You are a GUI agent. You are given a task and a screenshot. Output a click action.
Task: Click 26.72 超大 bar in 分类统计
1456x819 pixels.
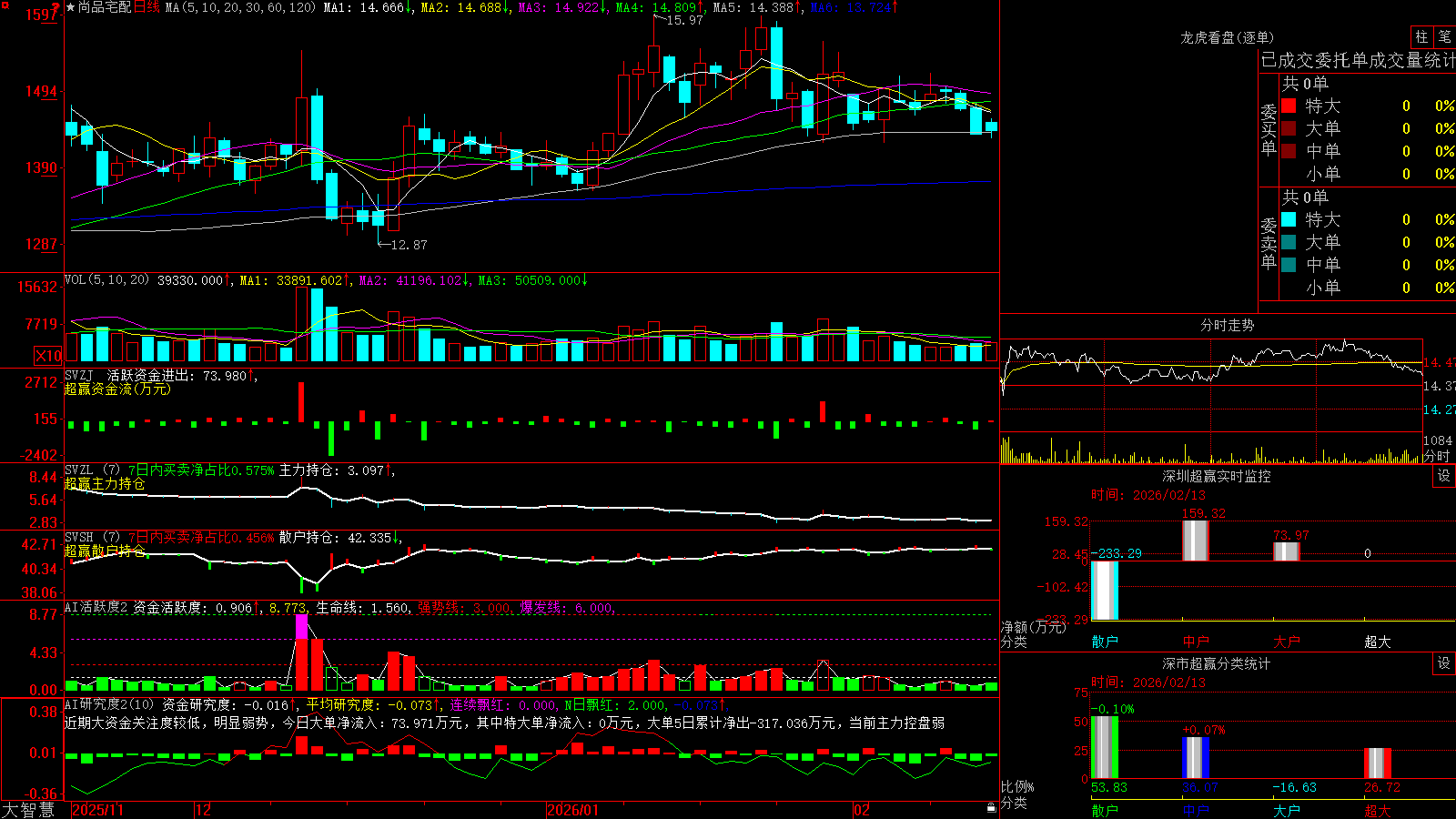coord(1378,763)
